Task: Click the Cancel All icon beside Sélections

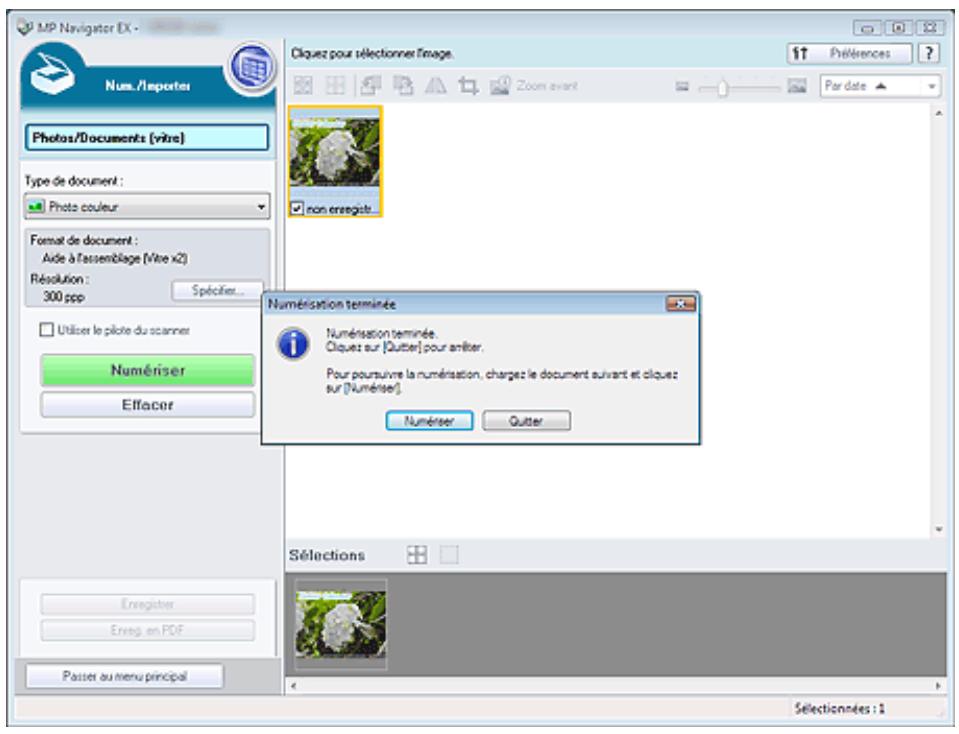Action: click(x=450, y=555)
